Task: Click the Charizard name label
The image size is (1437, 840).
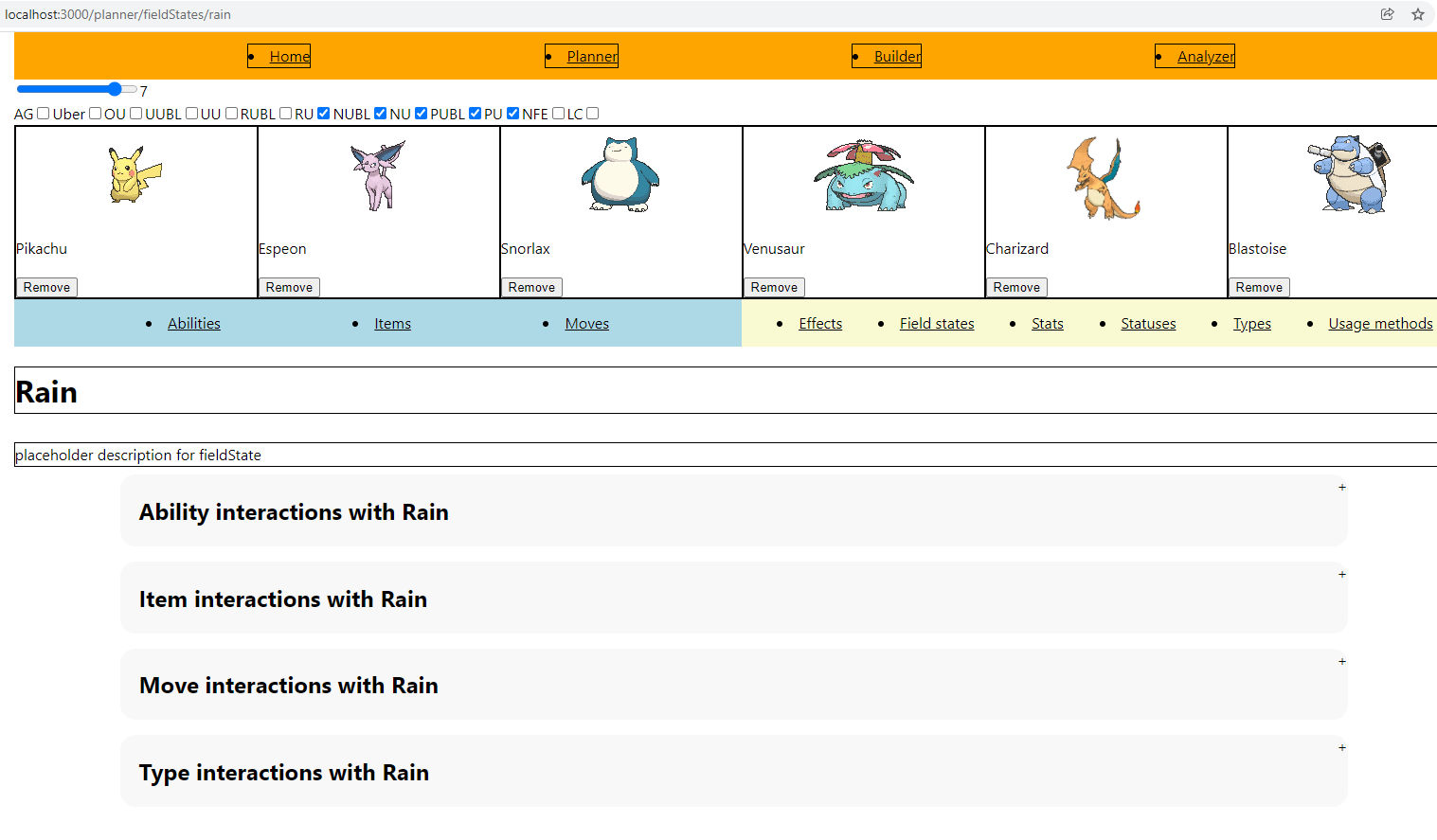Action: [1017, 249]
